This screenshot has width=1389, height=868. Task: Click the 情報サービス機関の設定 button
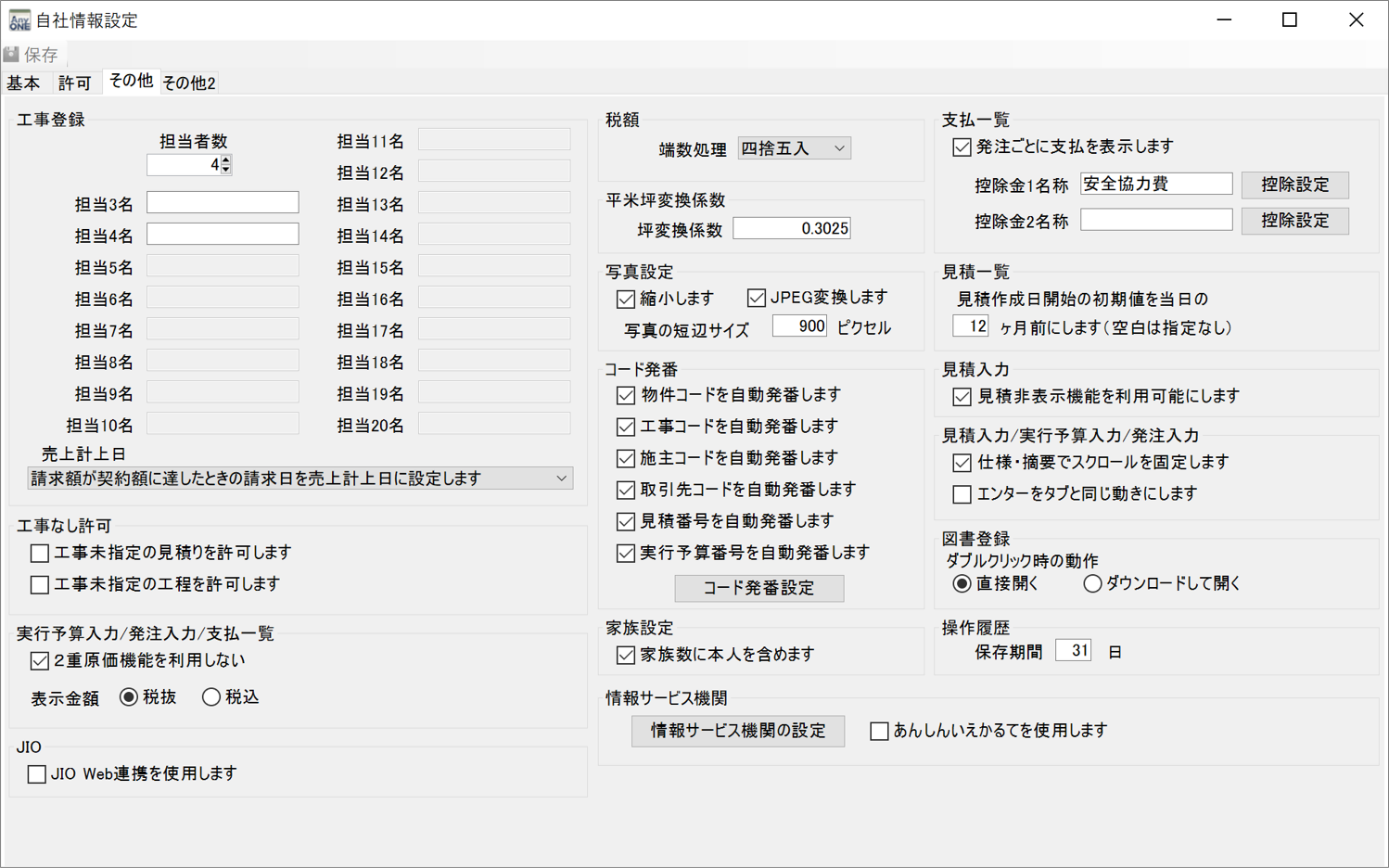click(x=738, y=731)
